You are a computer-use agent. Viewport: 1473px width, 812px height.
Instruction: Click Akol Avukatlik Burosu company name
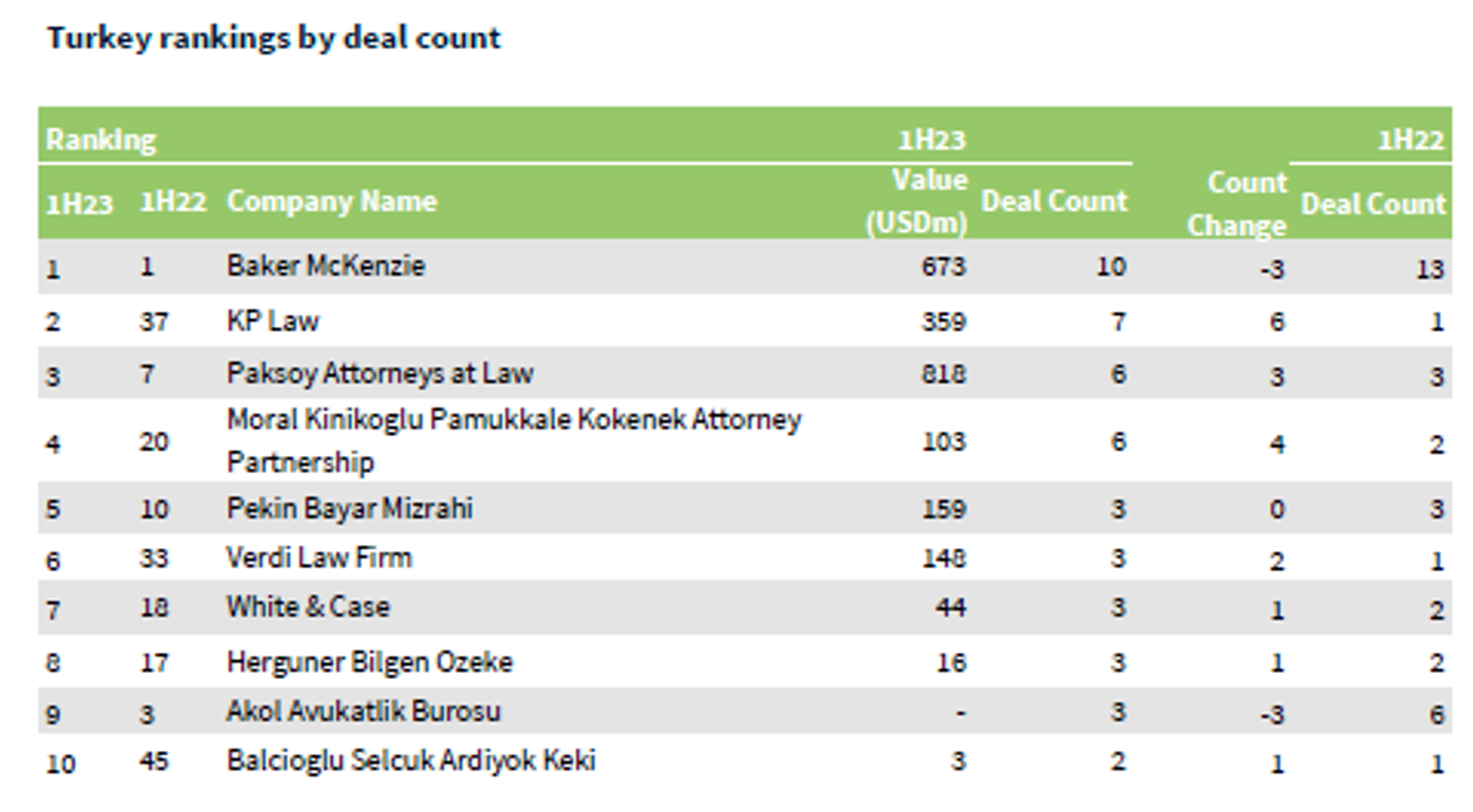point(363,711)
